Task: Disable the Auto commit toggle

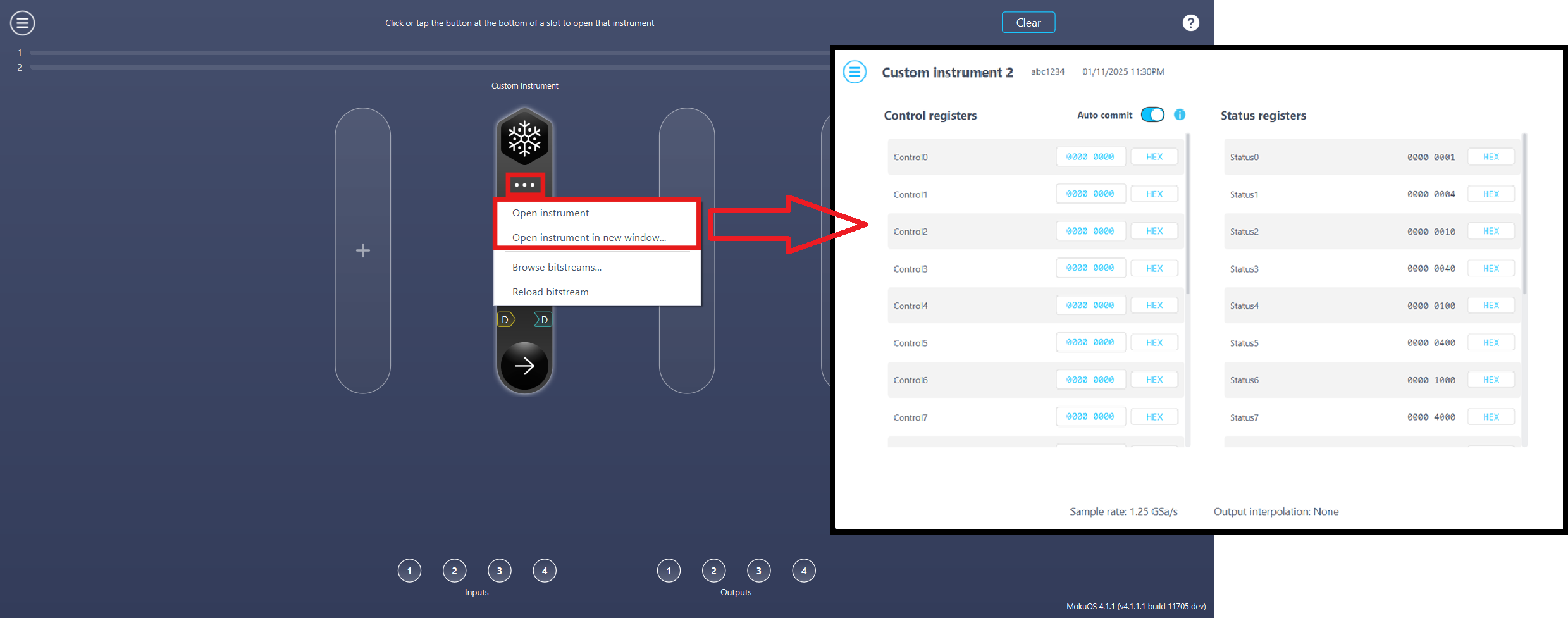Action: [1152, 114]
